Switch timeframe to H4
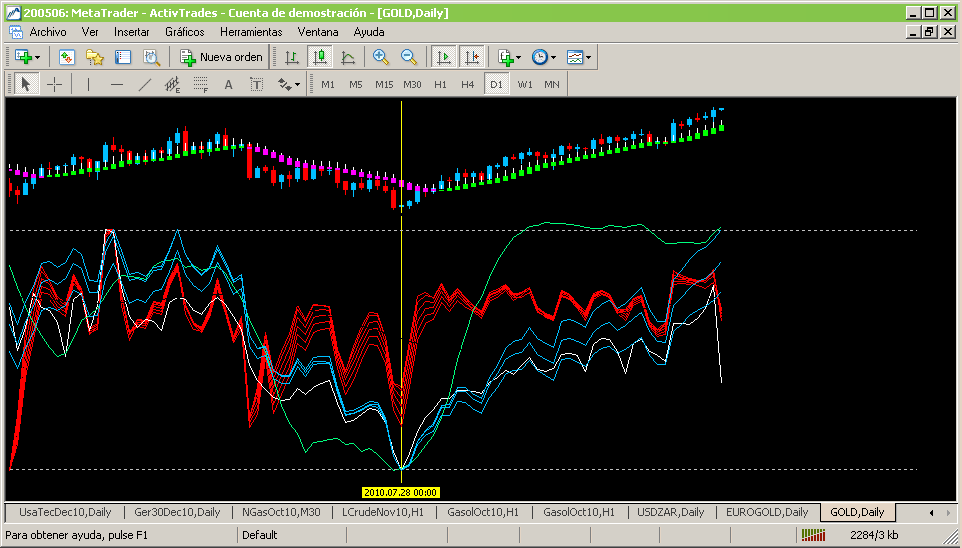Viewport: 962px width, 548px height. click(467, 84)
